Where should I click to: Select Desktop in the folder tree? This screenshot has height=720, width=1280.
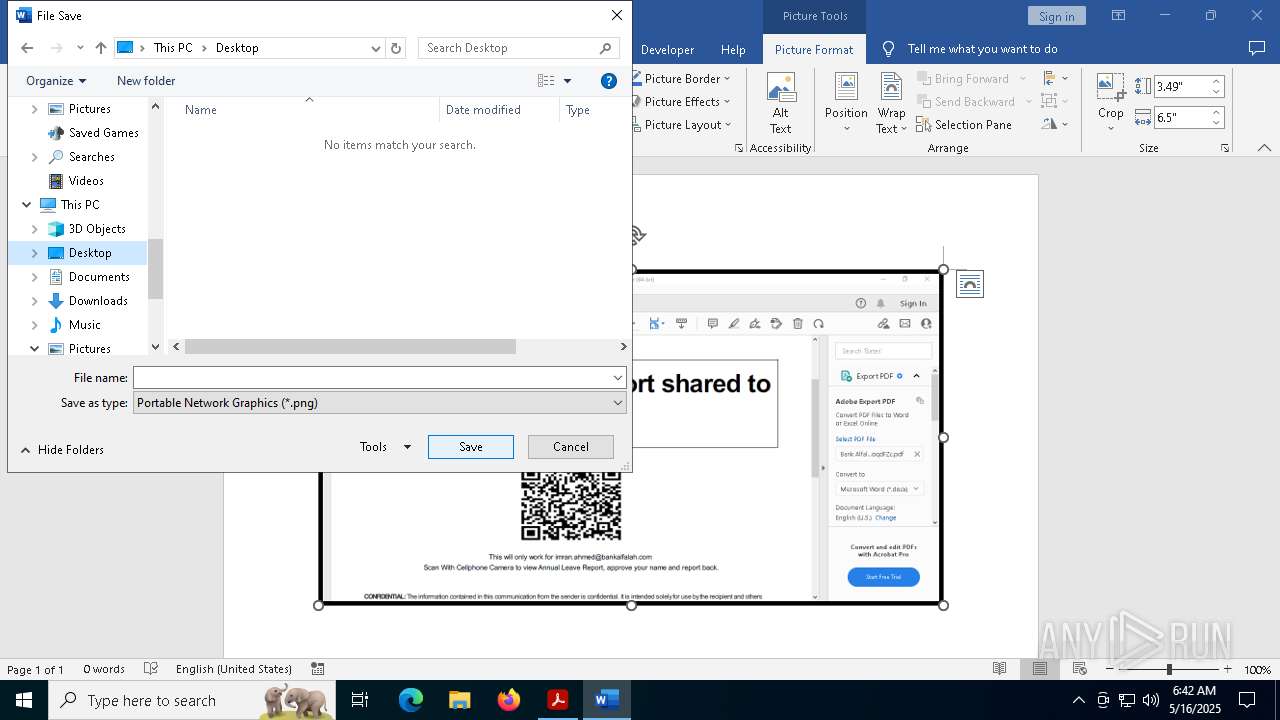coord(90,253)
